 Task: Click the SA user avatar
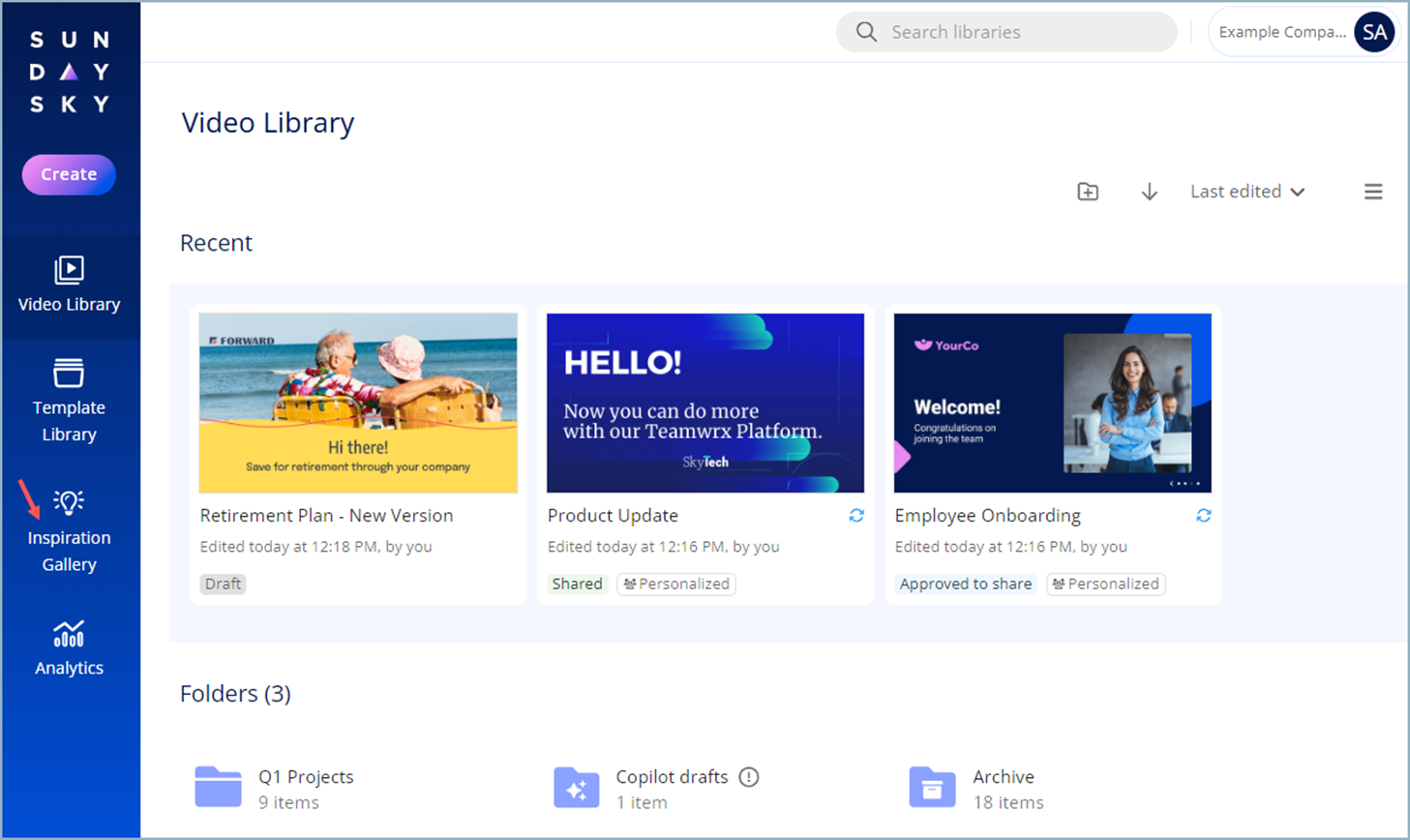[x=1373, y=32]
